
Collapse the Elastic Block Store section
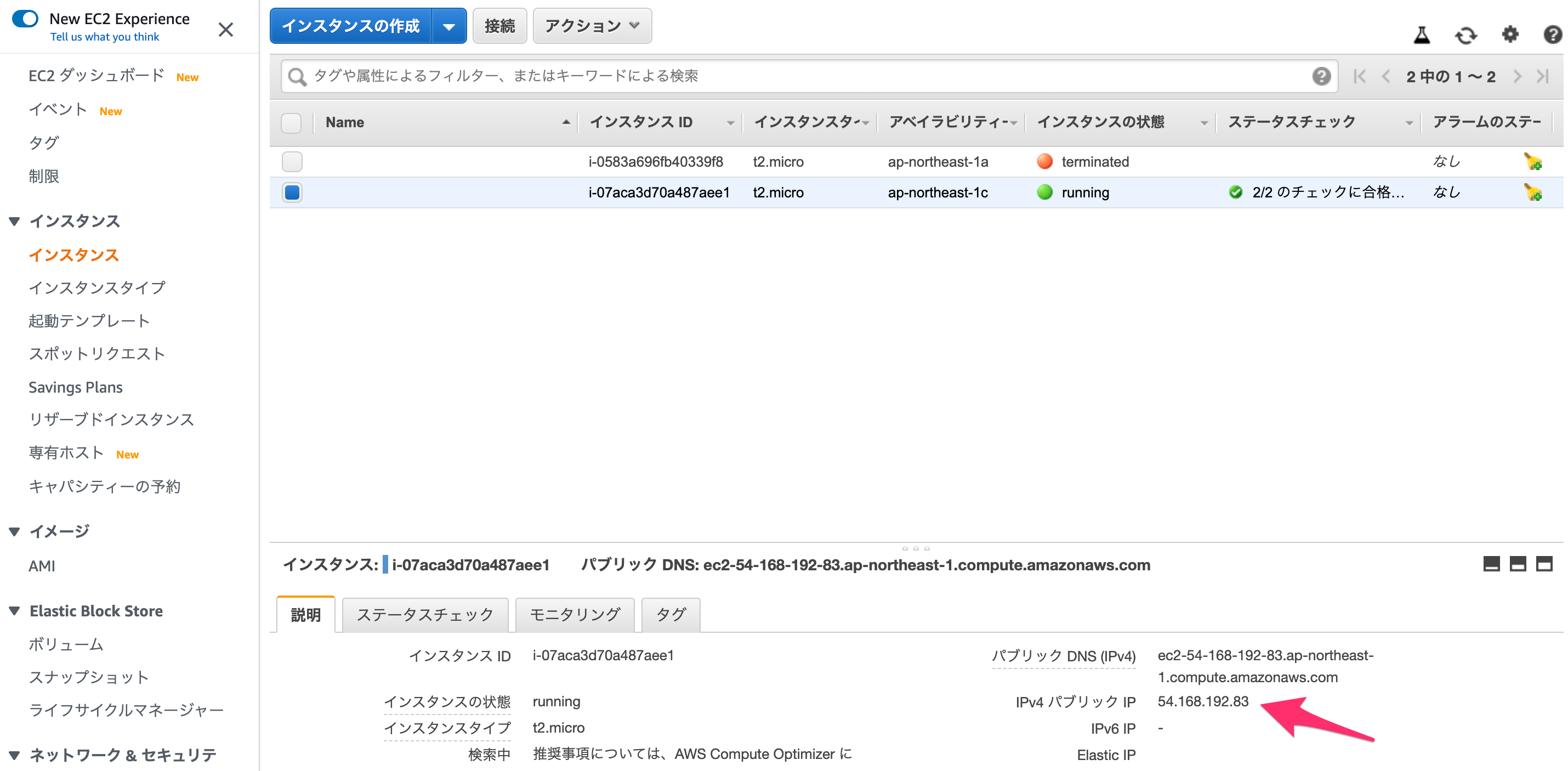(15, 611)
